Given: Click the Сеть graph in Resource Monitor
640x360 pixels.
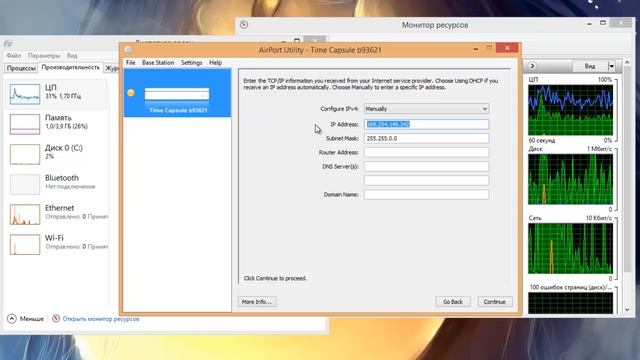Looking at the screenshot, I should 570,249.
